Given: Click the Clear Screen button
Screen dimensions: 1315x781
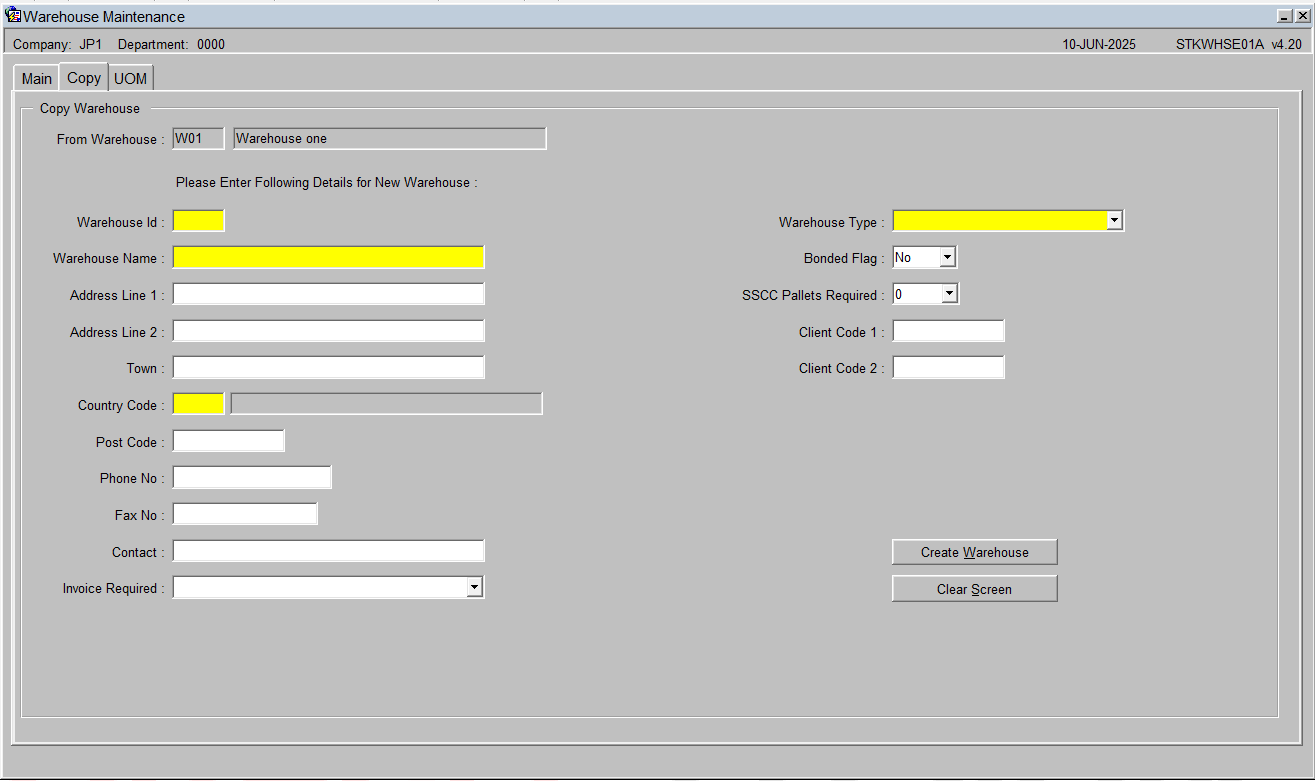Looking at the screenshot, I should 974,589.
